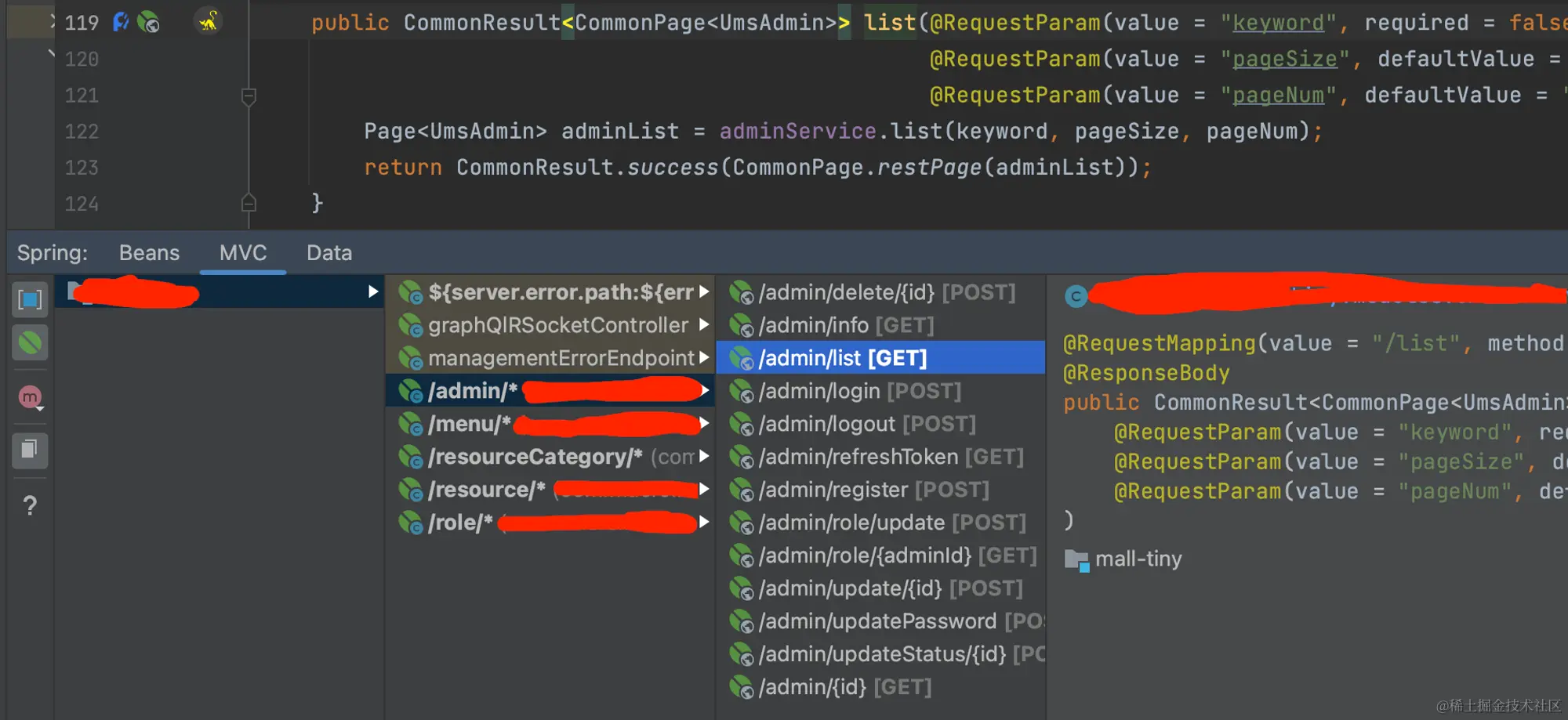The image size is (1568, 720).
Task: Select endpoint /admin/role/update [POST]
Action: [880, 523]
